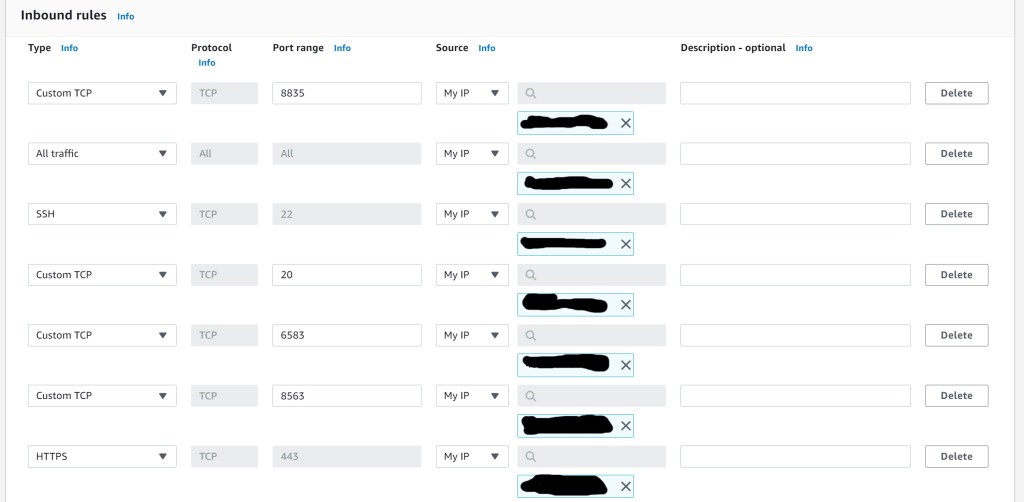Image resolution: width=1024 pixels, height=502 pixels.
Task: Click the description field for the All traffic rule
Action: tap(795, 154)
